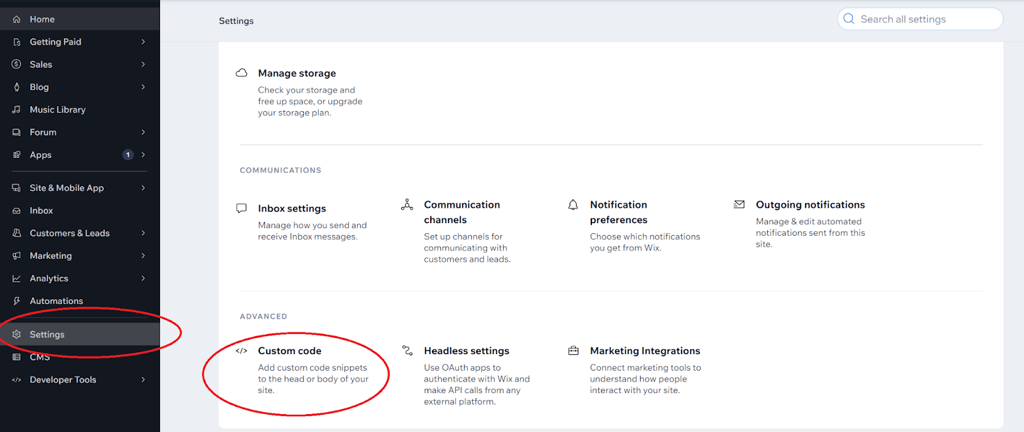
Task: Click the Inbox settings chat bubble icon
Action: [x=241, y=208]
